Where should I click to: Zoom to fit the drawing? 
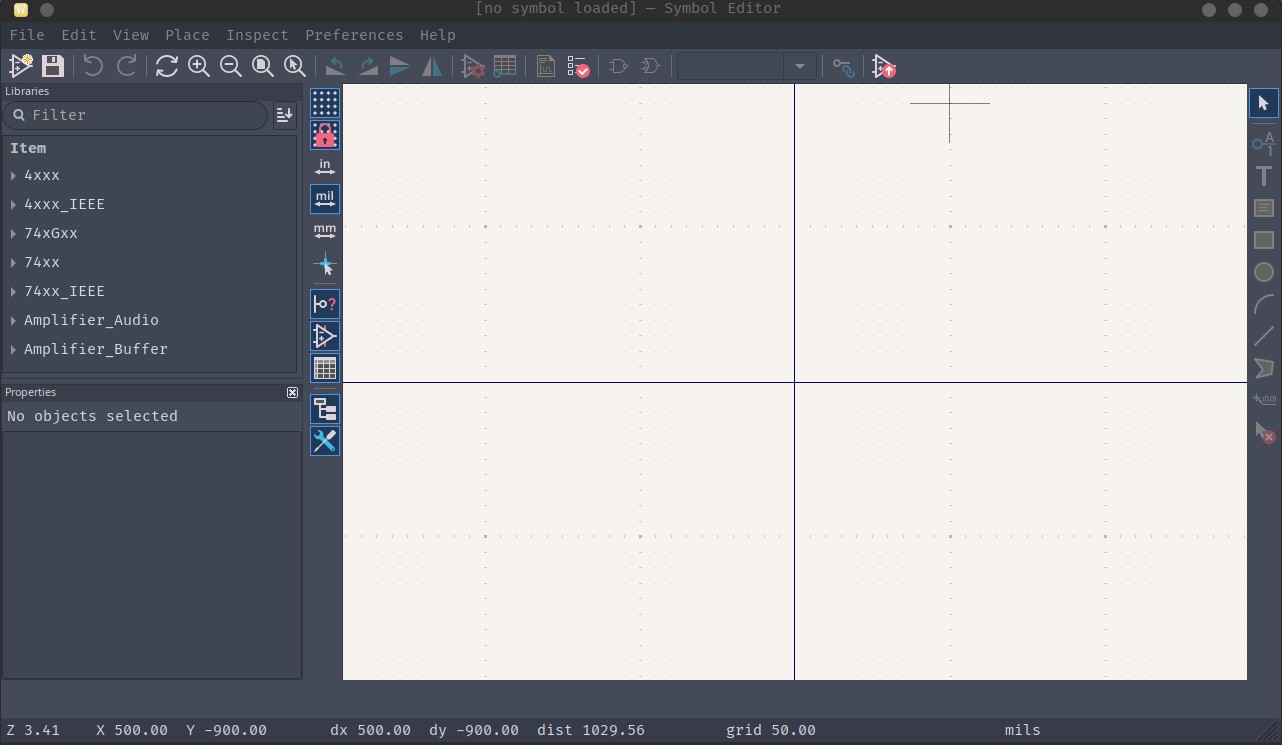click(x=262, y=66)
